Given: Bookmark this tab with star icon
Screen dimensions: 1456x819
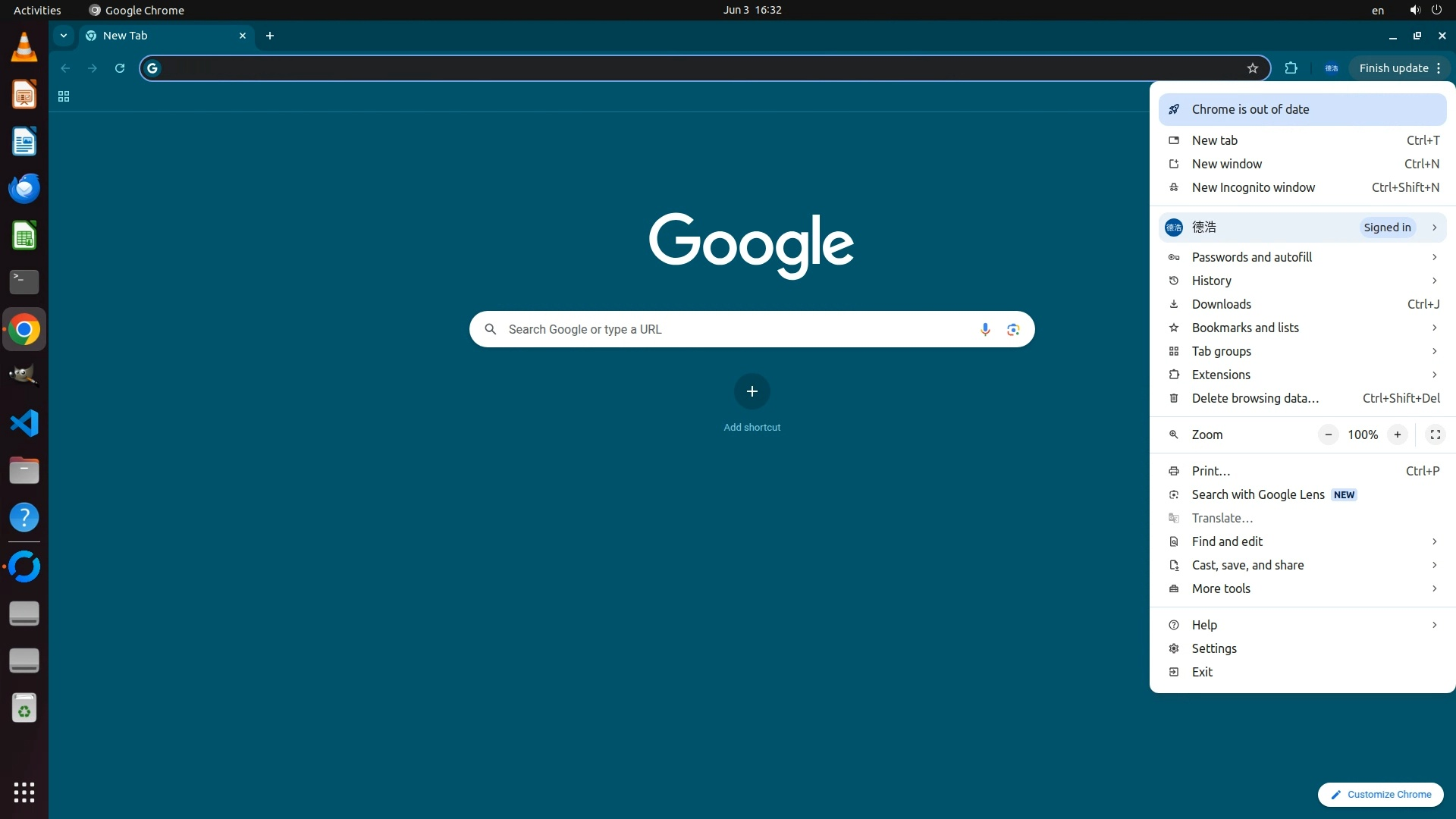Looking at the screenshot, I should (x=1252, y=68).
